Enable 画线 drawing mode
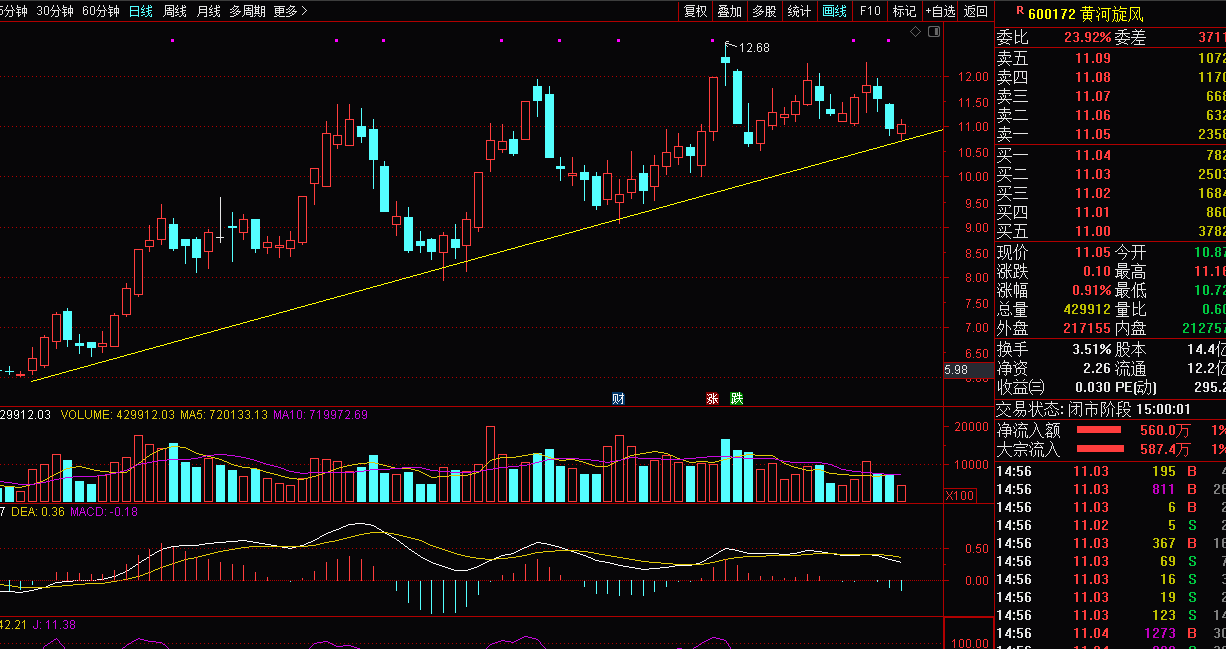Viewport: 1226px width, 649px height. coord(834,11)
